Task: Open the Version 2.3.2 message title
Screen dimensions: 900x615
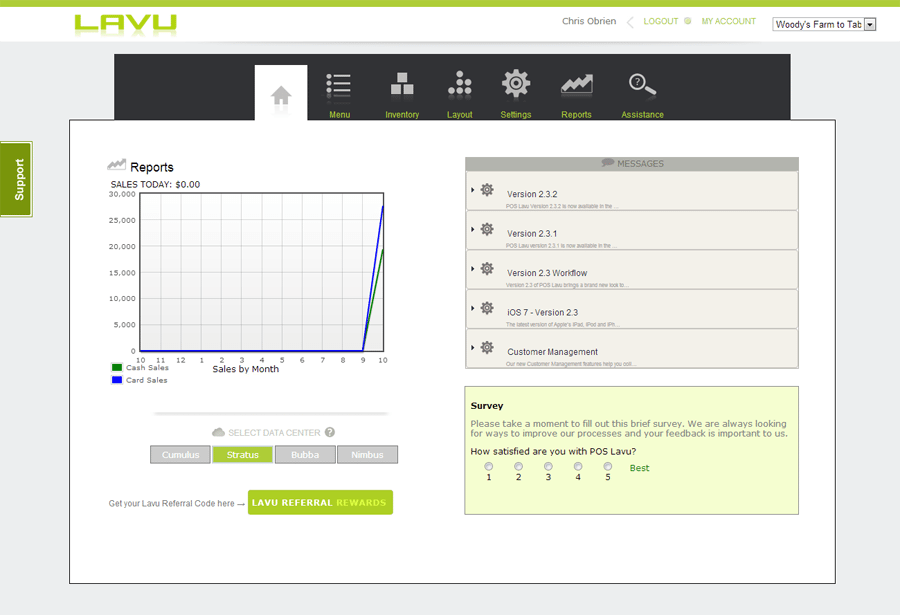Action: coord(532,194)
